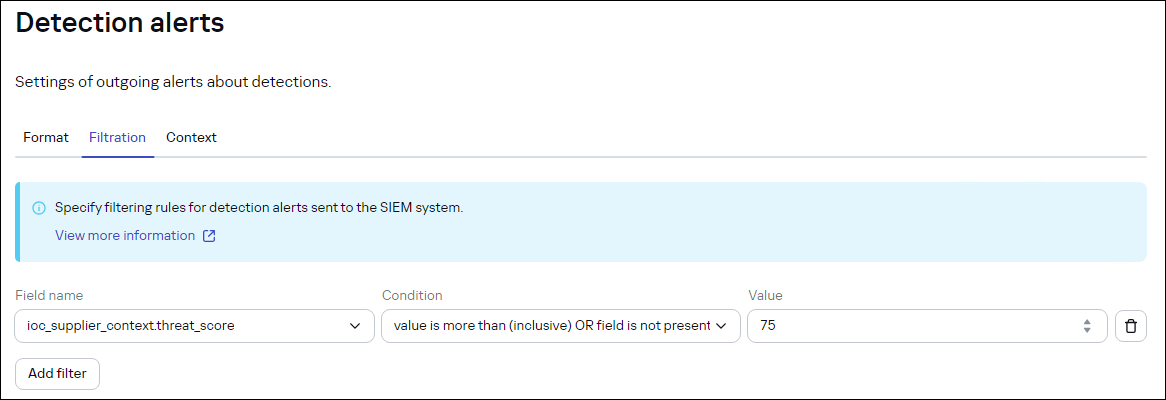Open the 'value is more than' condition dropdown
Image resolution: width=1166 pixels, height=400 pixels.
[552, 326]
